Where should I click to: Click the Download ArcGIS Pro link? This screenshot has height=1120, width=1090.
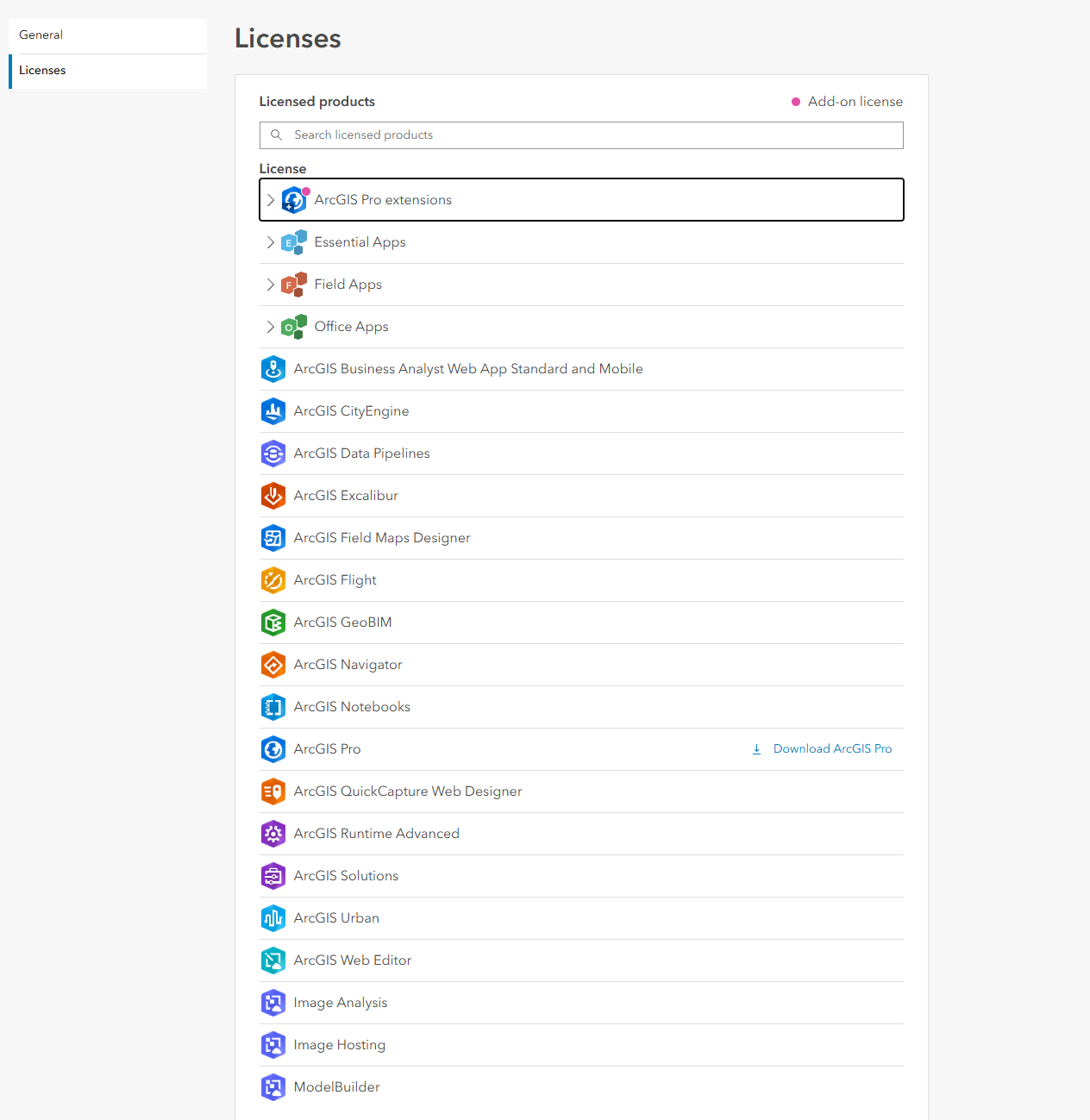pyautogui.click(x=832, y=749)
